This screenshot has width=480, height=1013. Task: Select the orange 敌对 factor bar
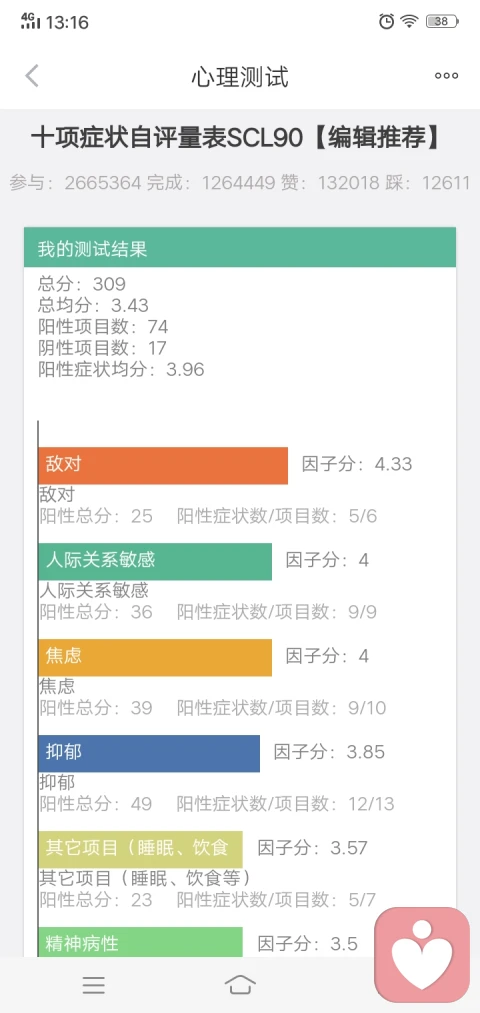tap(163, 465)
